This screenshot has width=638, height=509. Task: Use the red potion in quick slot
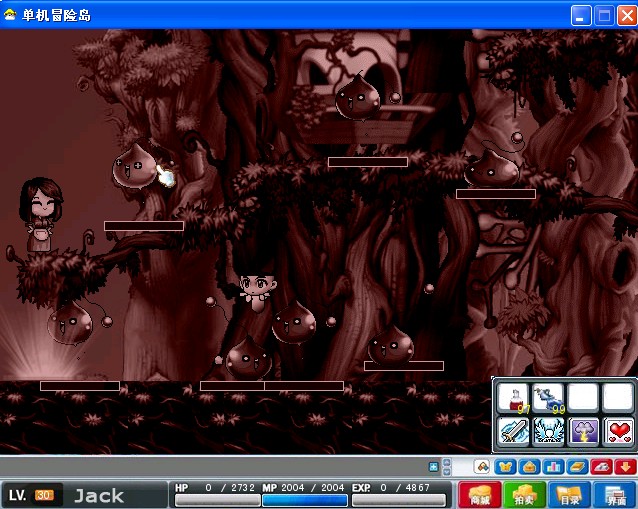(513, 397)
